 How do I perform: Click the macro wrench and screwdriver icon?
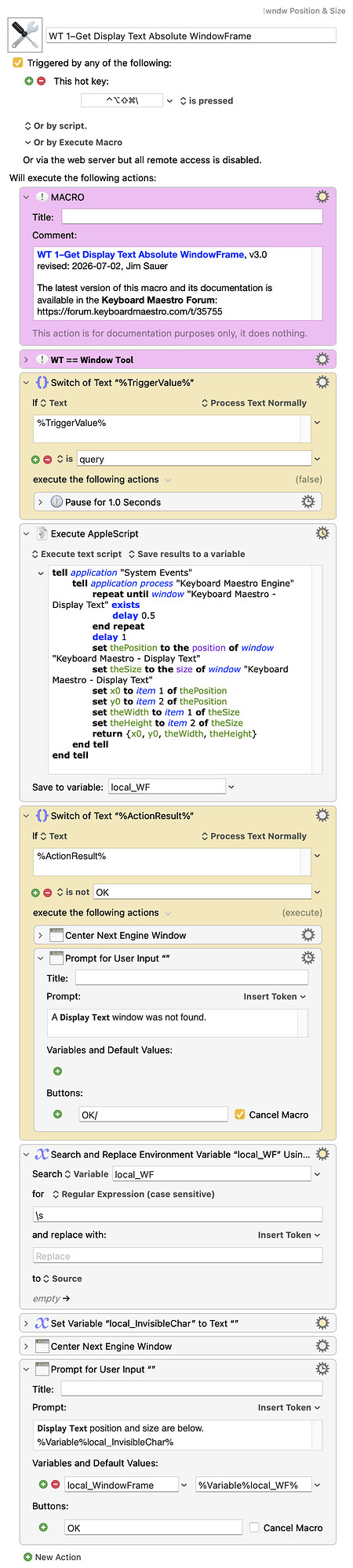coord(24,35)
